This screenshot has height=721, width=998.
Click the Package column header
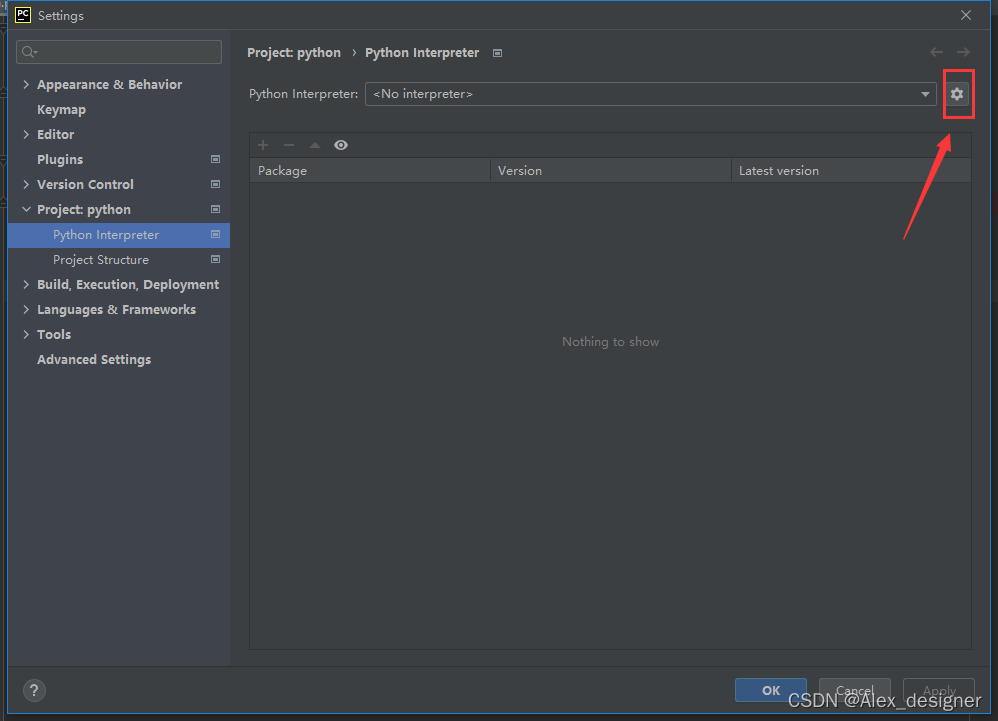(370, 171)
